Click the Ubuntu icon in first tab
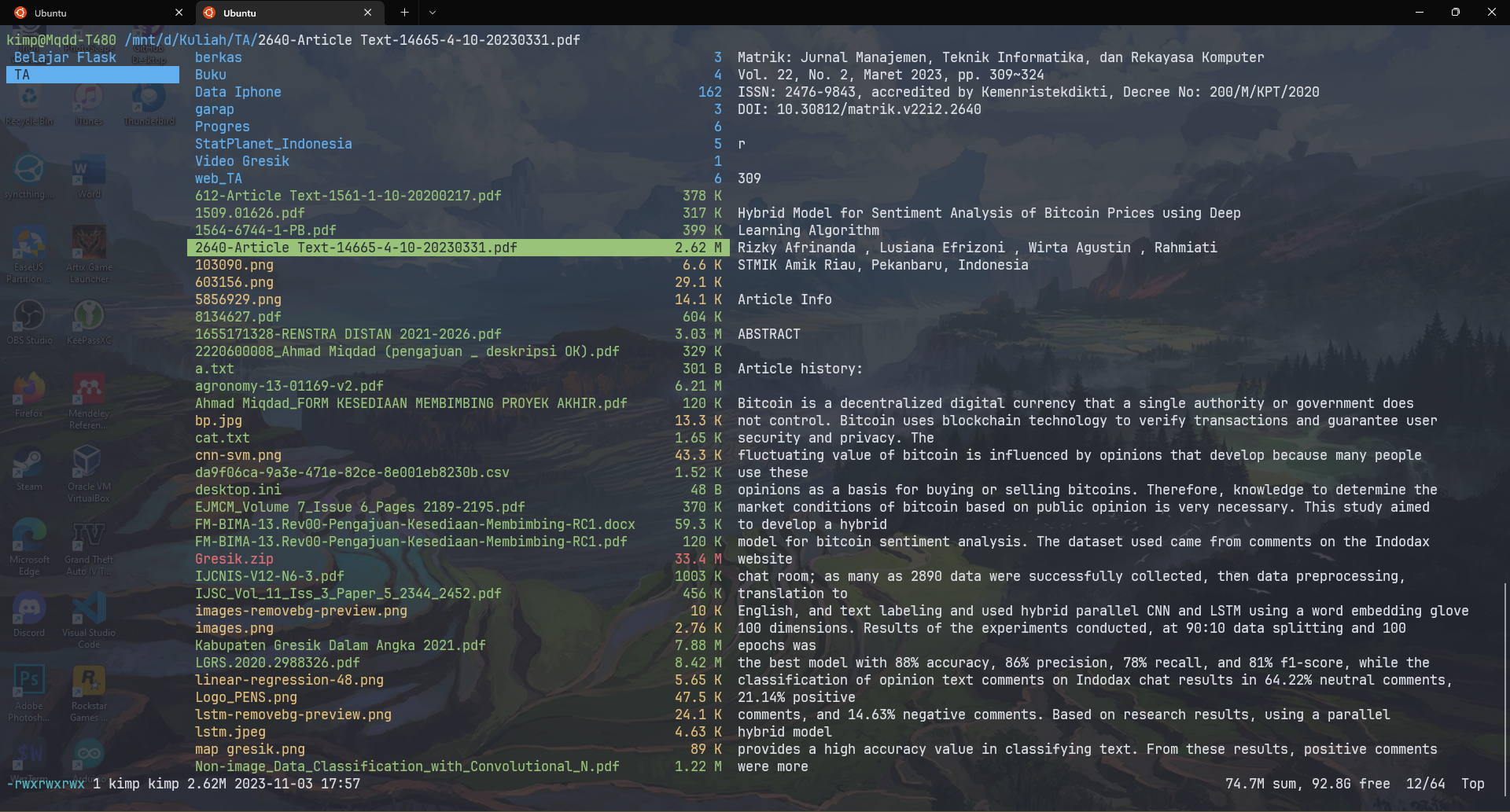 tap(20, 13)
